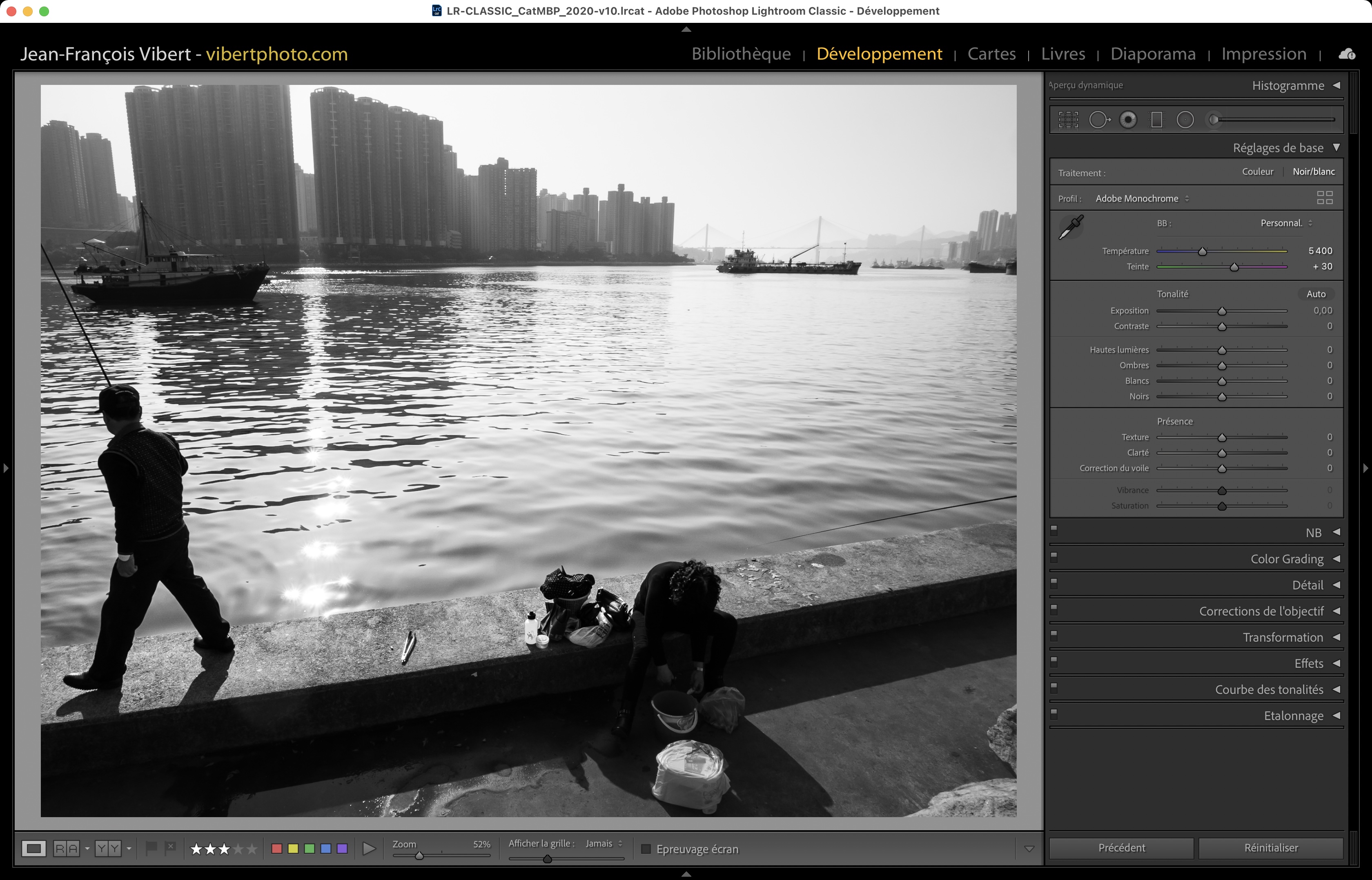Pick the white balance eyedropper
The image size is (1372, 880).
(x=1071, y=227)
